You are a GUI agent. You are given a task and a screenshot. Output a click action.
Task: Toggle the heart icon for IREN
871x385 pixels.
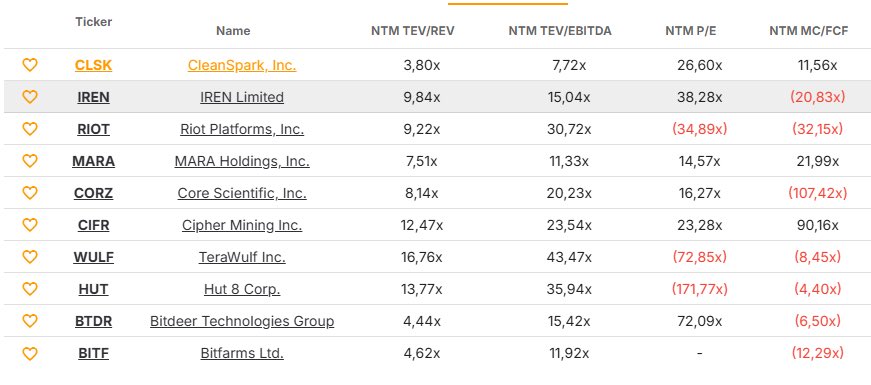pos(29,97)
